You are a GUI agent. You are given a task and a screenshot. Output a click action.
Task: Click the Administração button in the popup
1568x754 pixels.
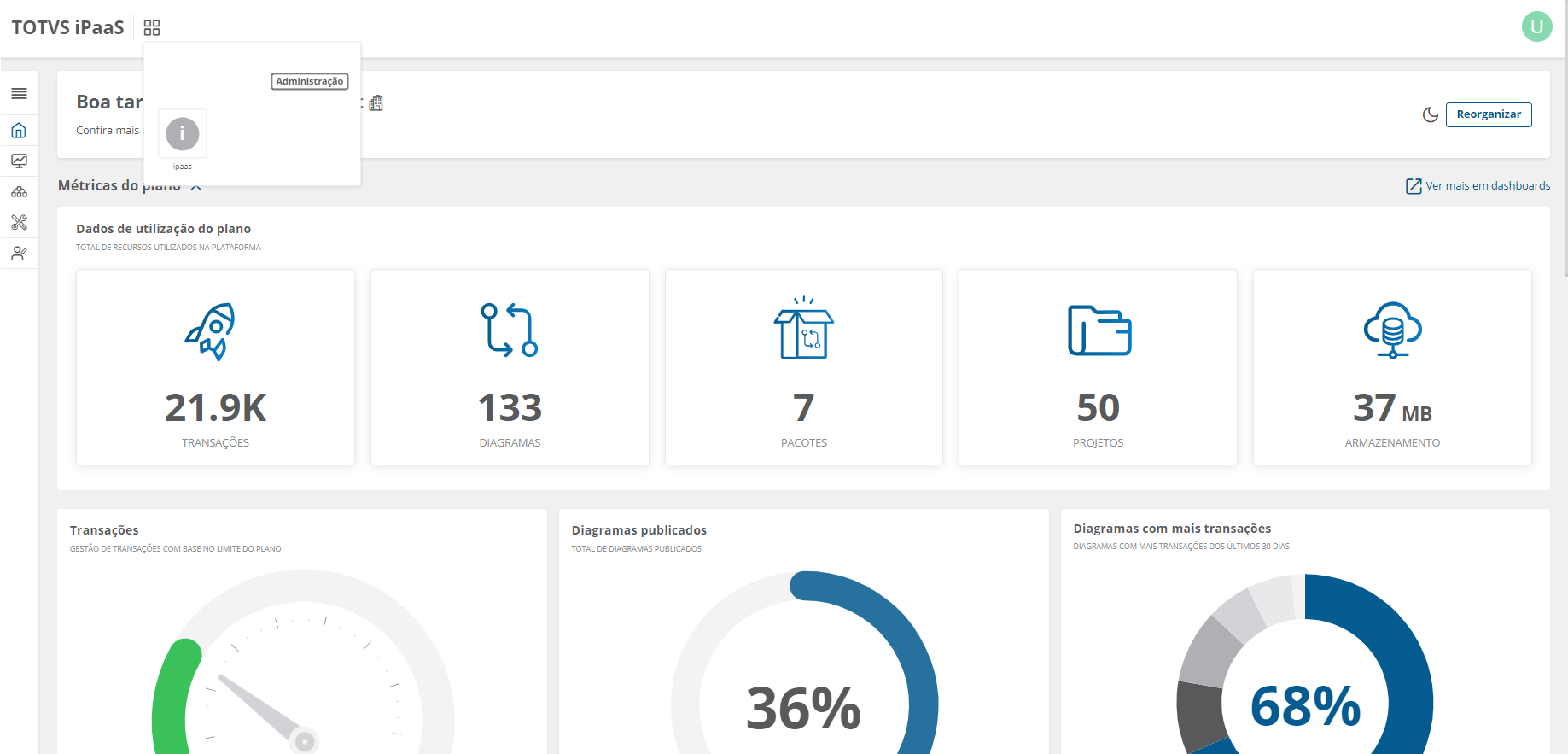[310, 81]
